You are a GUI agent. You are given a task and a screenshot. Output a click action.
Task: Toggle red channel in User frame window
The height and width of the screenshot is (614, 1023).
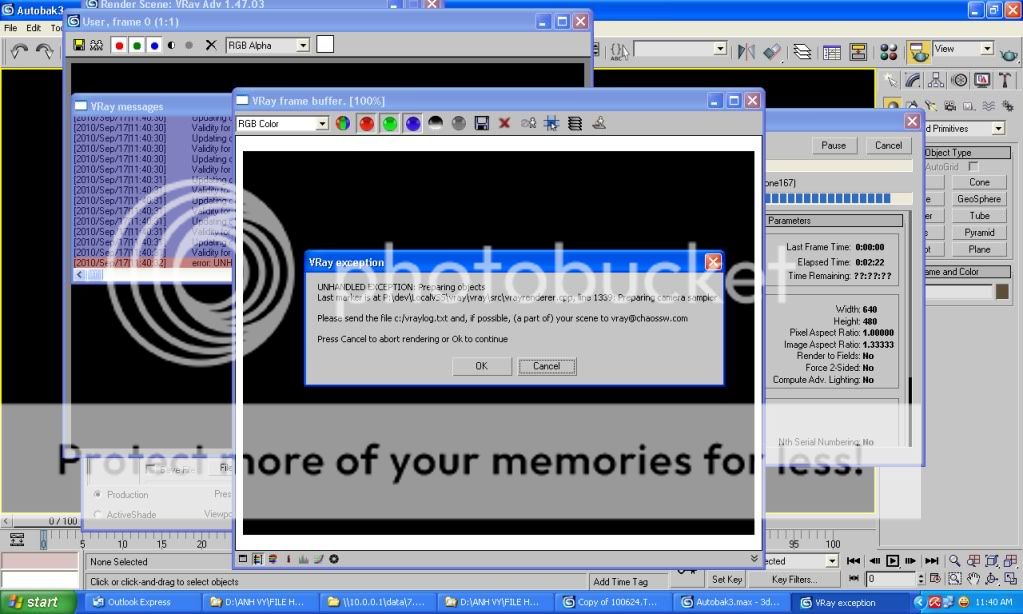point(119,45)
